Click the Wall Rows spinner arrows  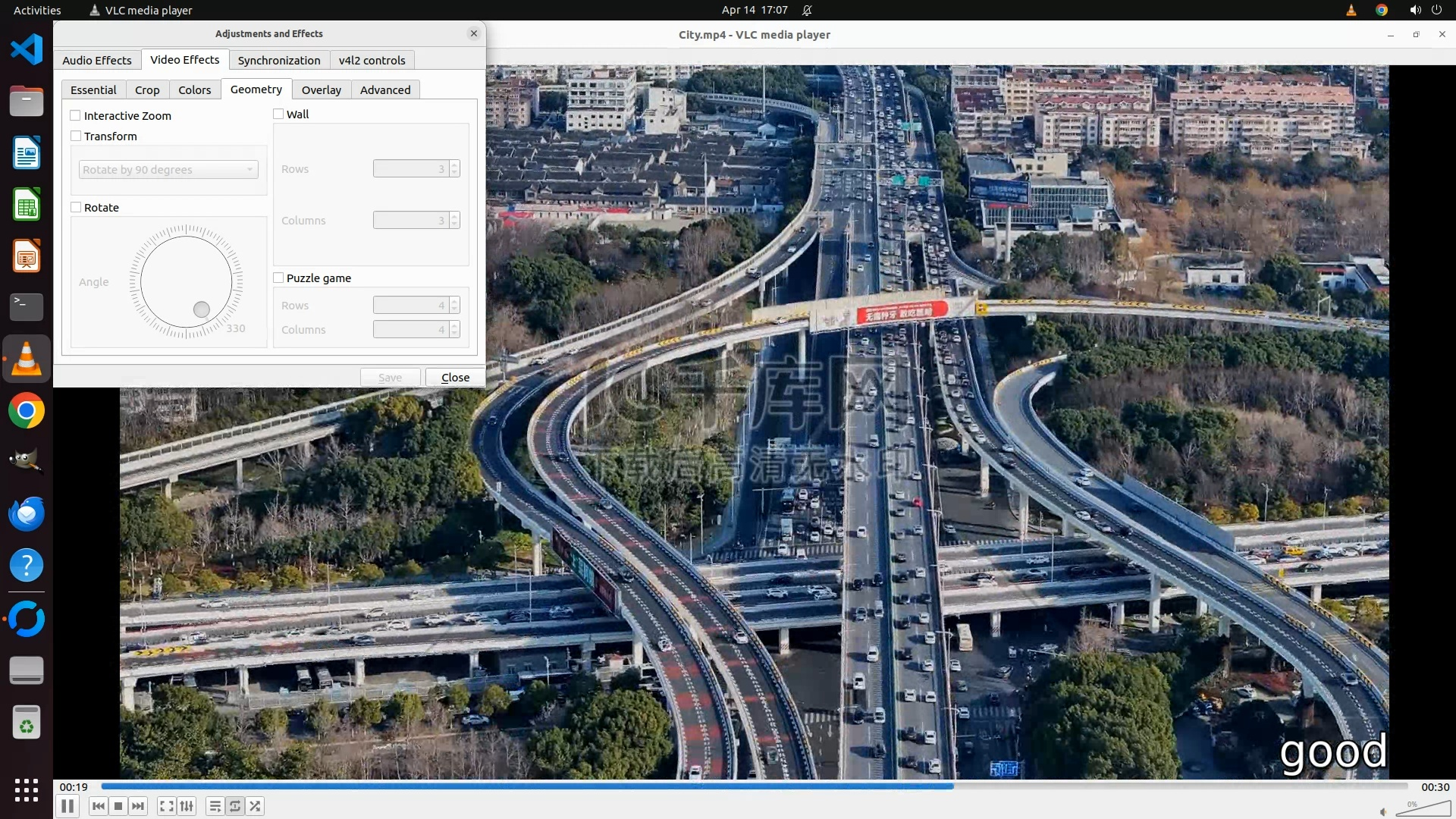[454, 169]
